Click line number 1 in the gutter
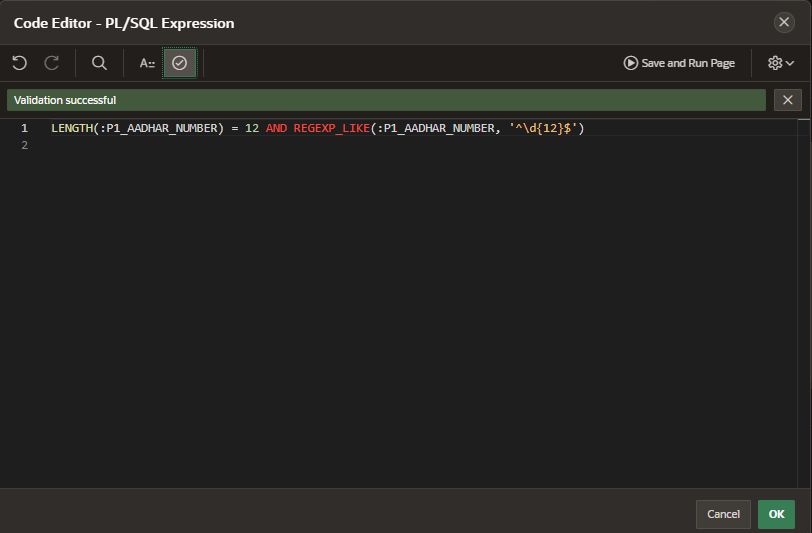 click(x=24, y=128)
